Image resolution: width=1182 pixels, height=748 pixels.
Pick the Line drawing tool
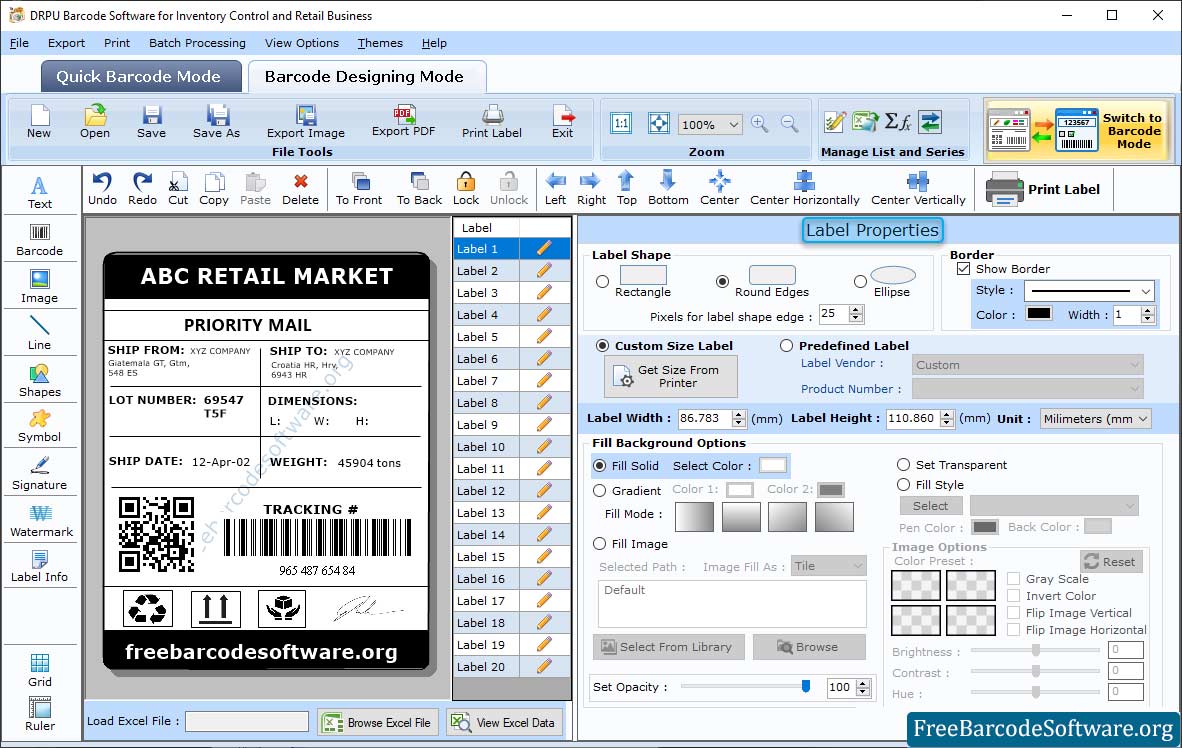(39, 333)
